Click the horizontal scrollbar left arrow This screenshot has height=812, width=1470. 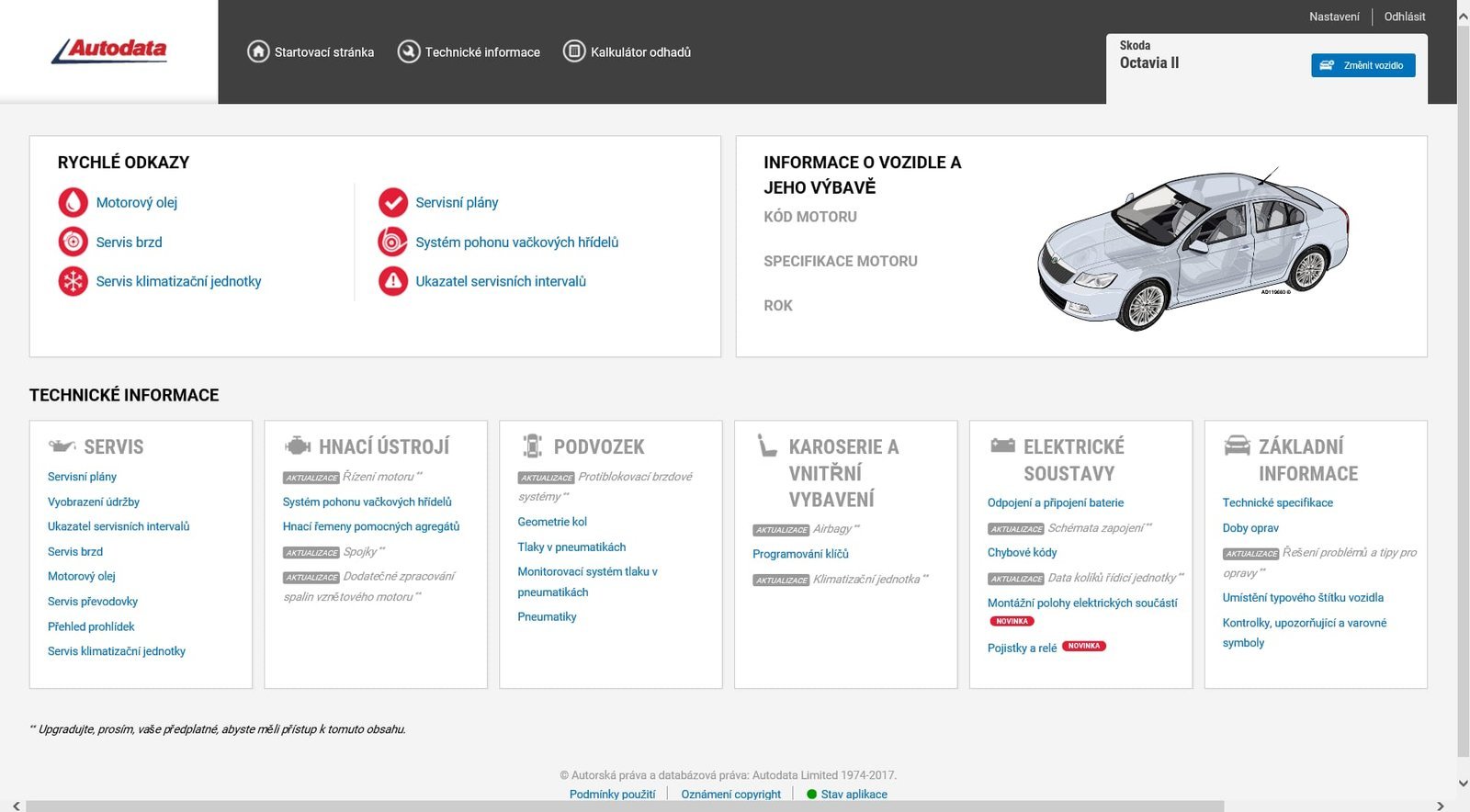(17, 806)
